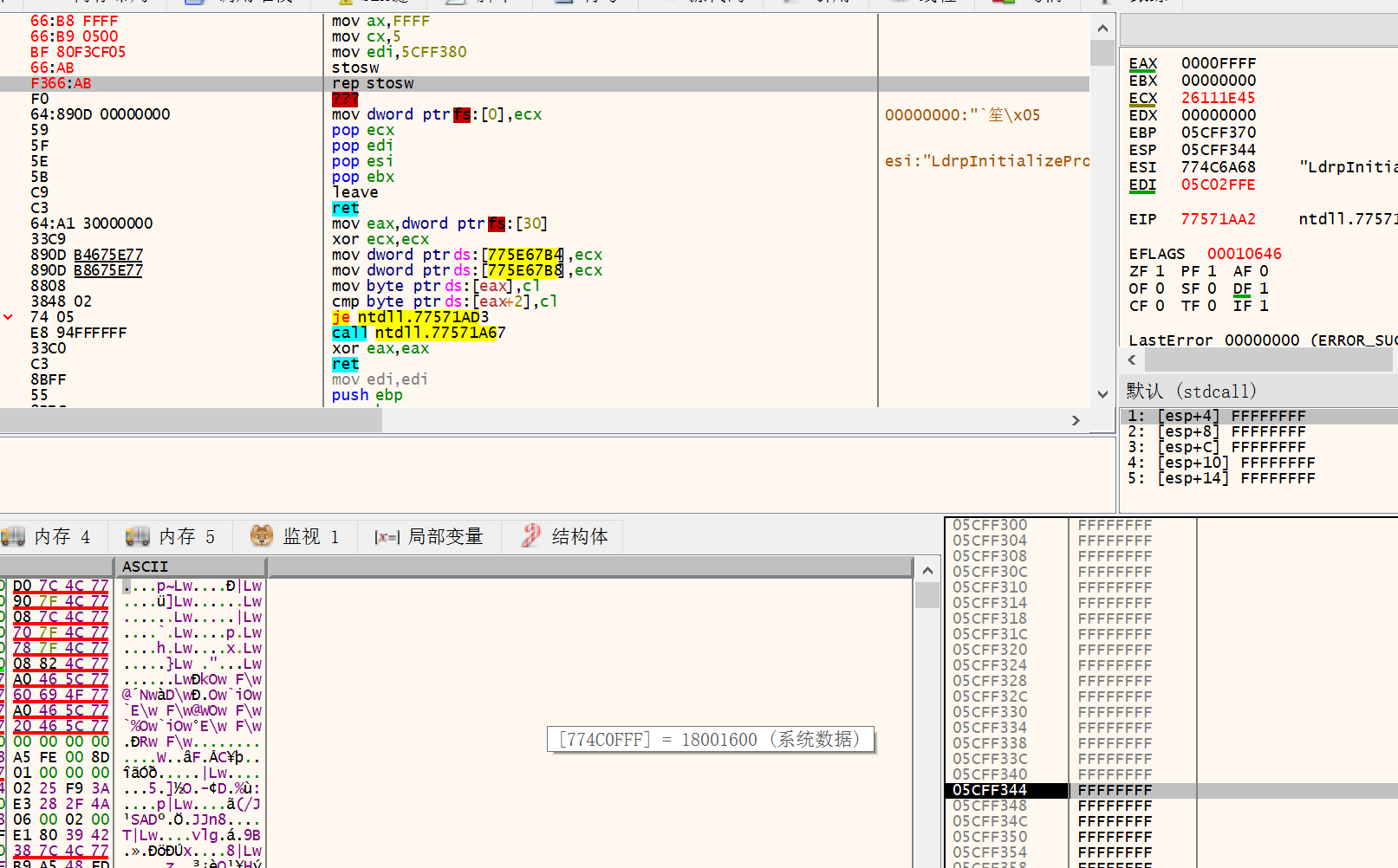Switch to the 监视 1 watch tab

point(295,537)
